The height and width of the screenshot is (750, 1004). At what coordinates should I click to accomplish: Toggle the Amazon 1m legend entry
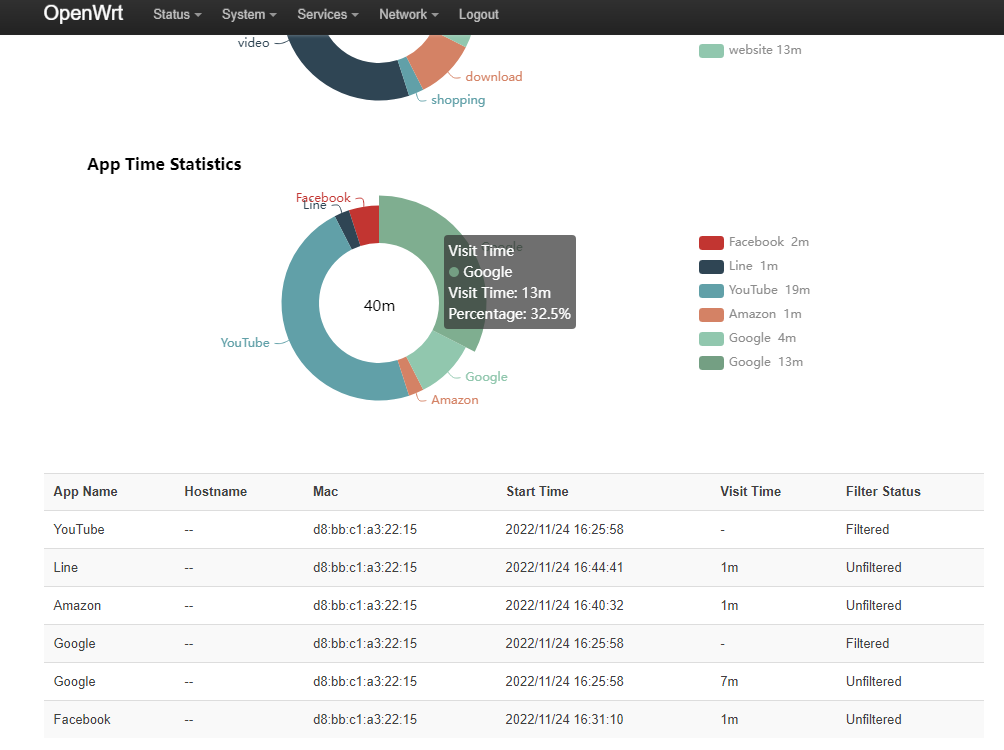750,314
